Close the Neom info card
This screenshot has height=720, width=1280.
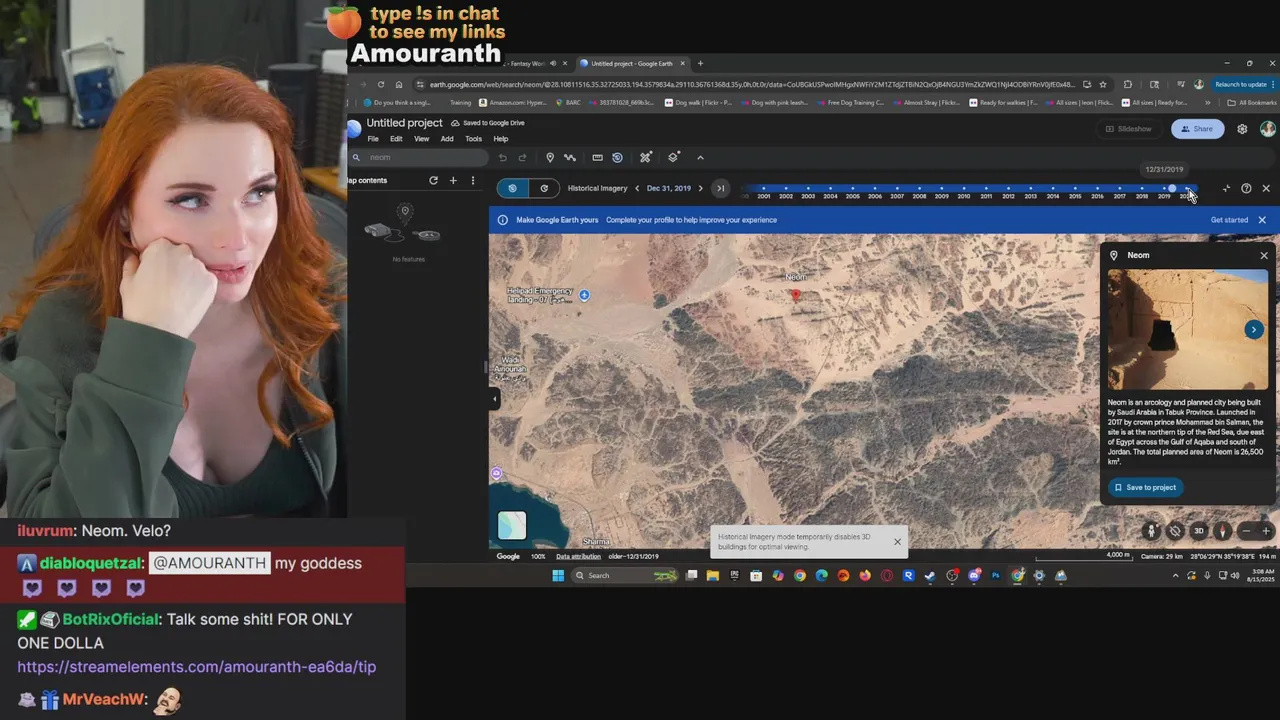(1264, 256)
